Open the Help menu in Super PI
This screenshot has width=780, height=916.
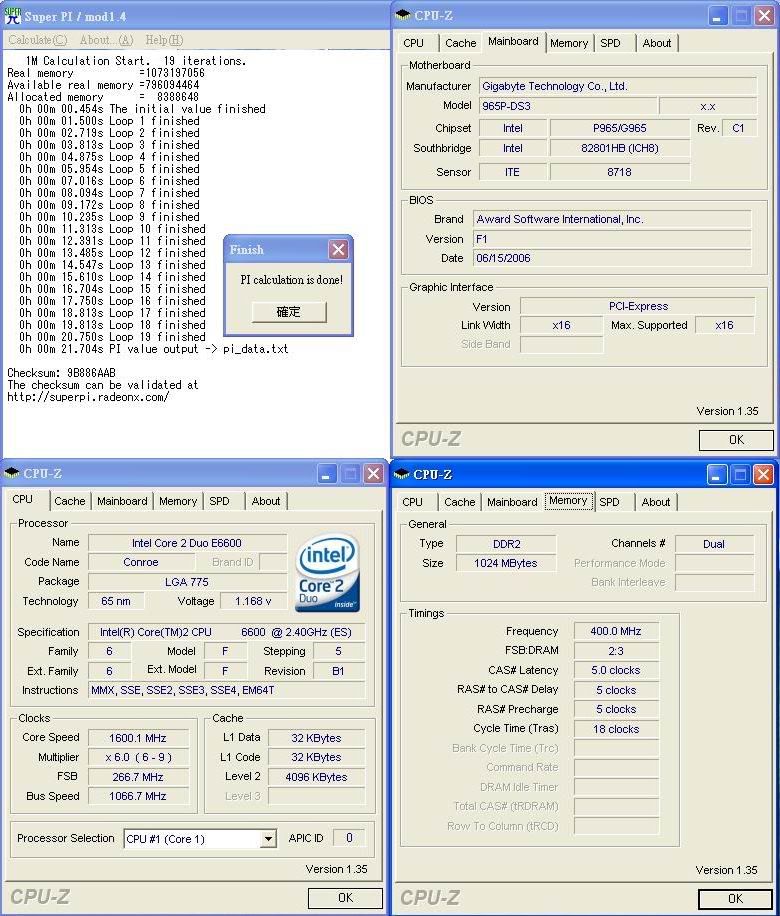pos(164,40)
